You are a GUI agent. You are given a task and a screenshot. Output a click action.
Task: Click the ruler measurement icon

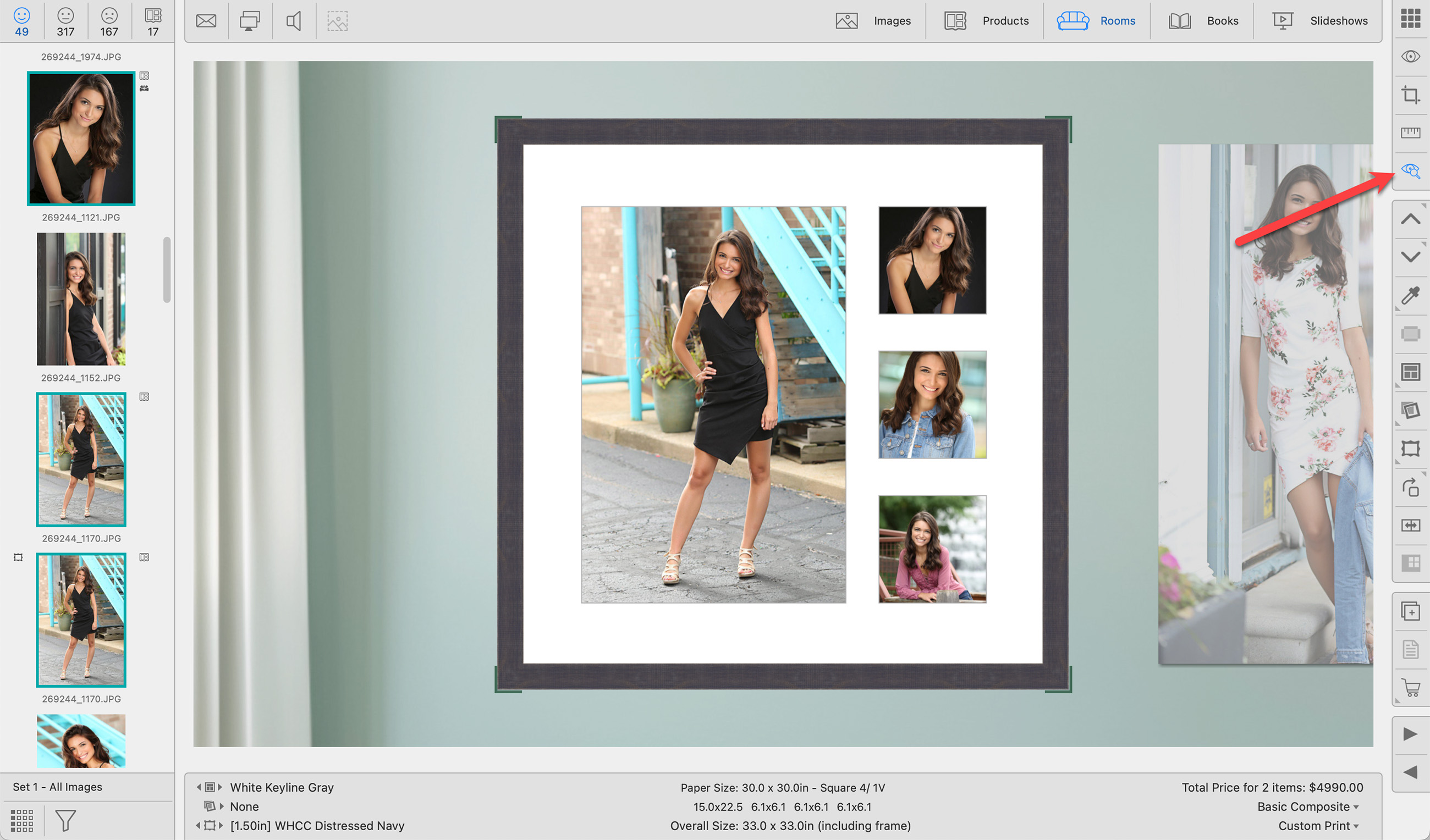click(x=1410, y=132)
